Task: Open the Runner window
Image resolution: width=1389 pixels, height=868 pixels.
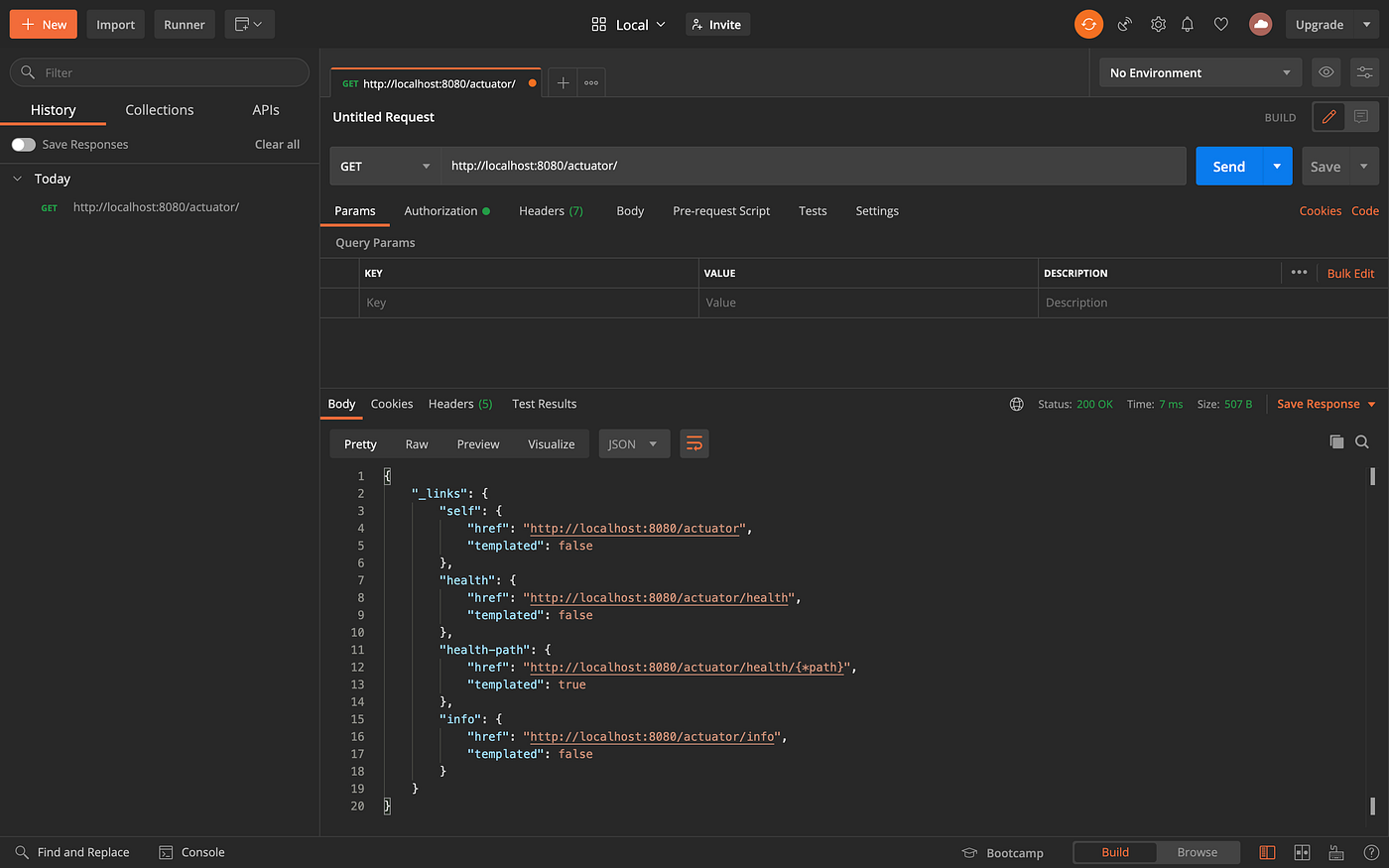Action: tap(184, 24)
